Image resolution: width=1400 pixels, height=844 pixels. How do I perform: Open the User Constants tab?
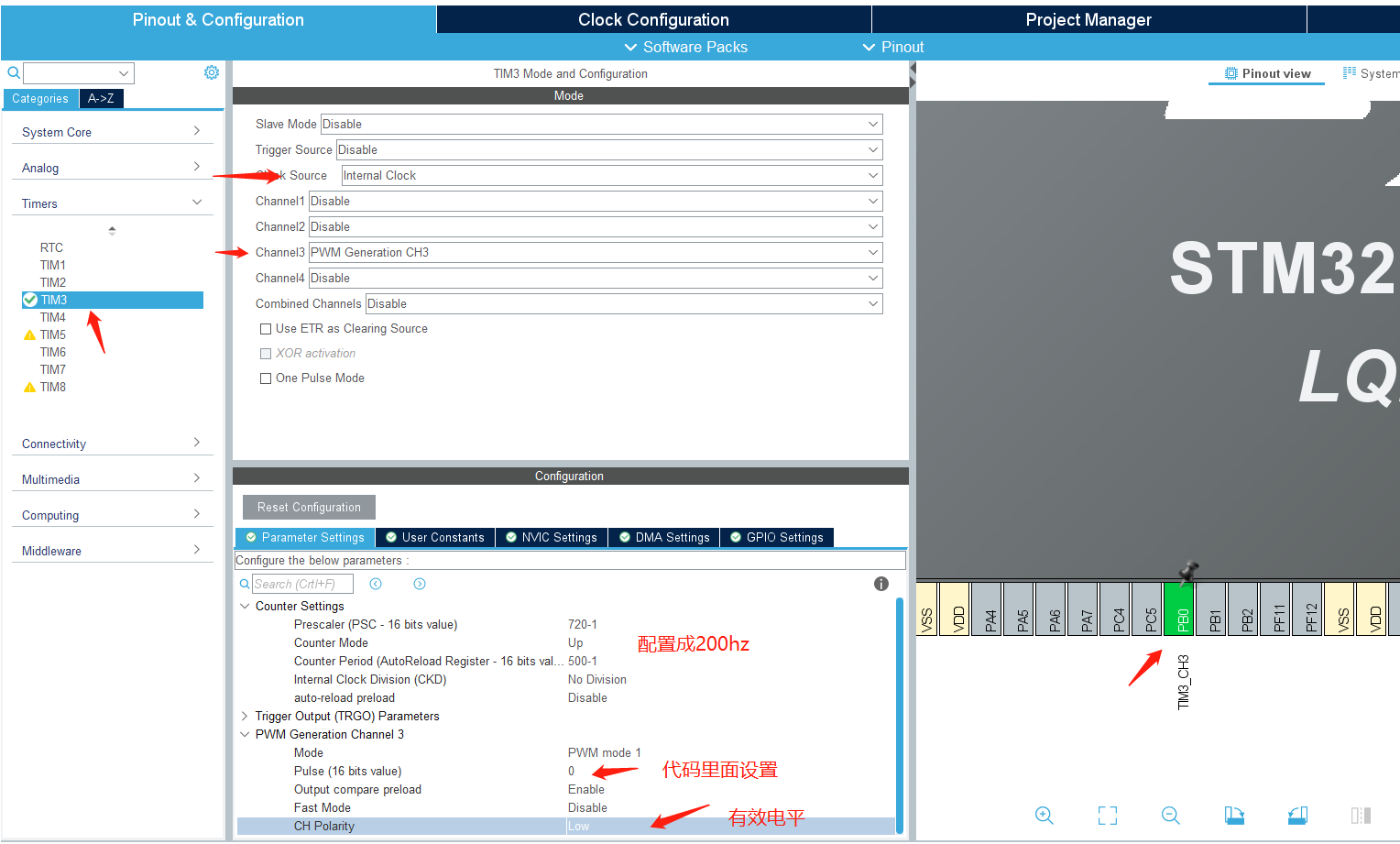point(435,537)
